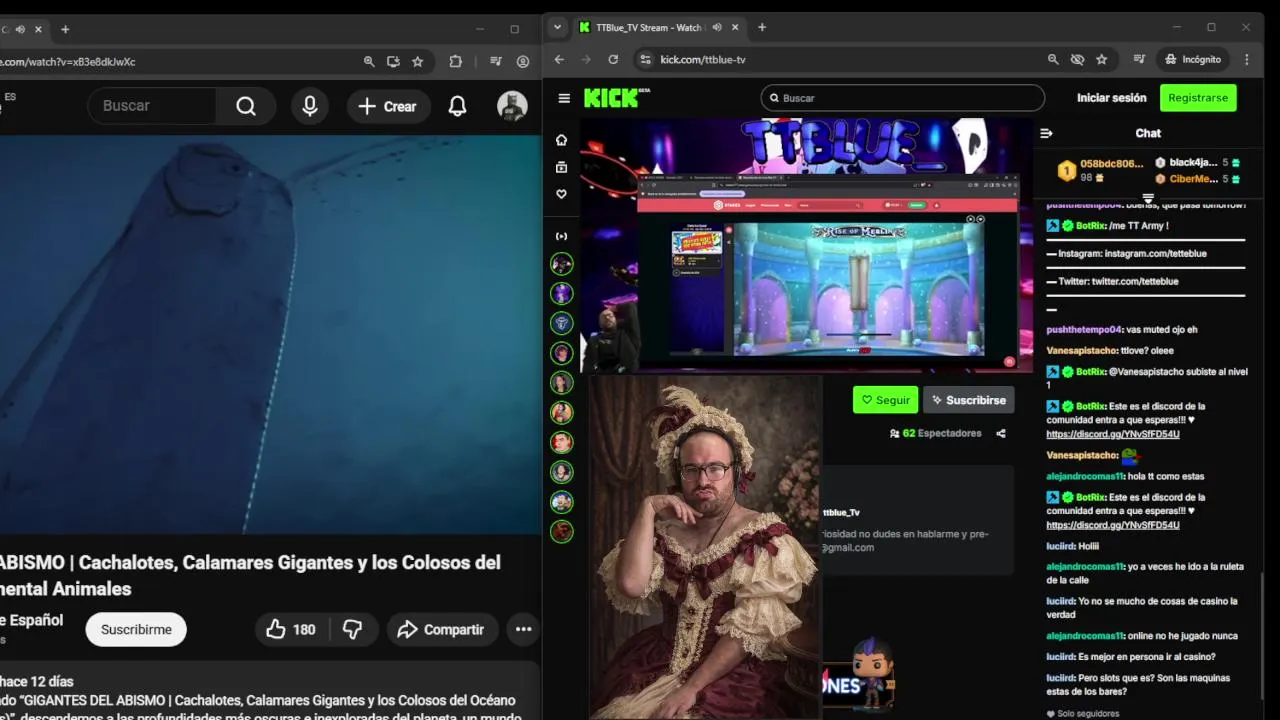Open a new tab in the YouTube window
The width and height of the screenshot is (1280, 720).
point(65,29)
